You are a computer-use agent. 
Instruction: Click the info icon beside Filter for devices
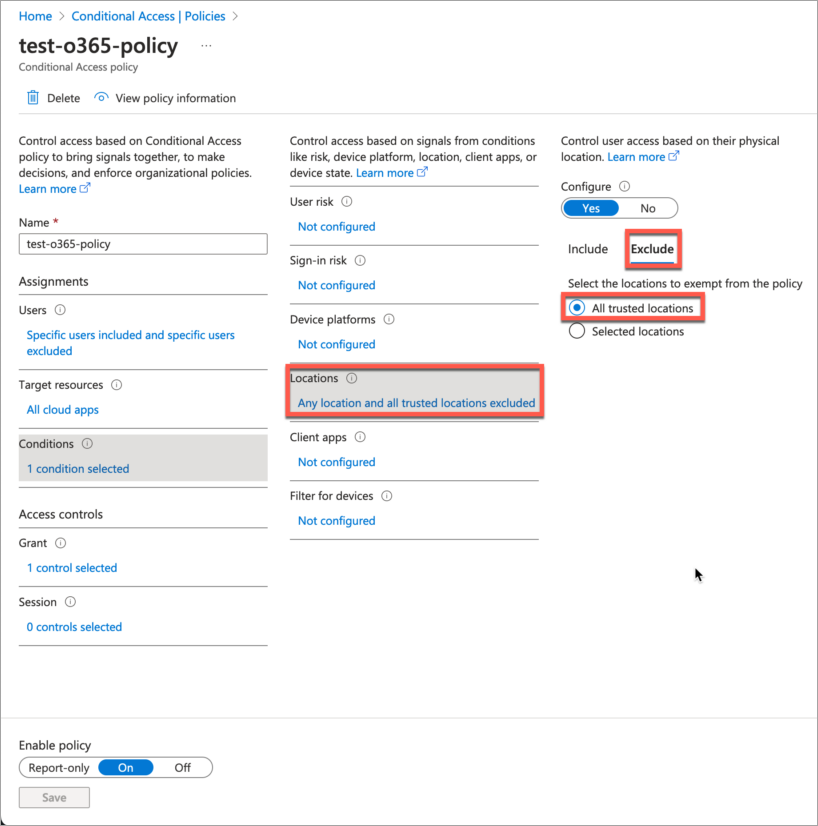[x=387, y=496]
